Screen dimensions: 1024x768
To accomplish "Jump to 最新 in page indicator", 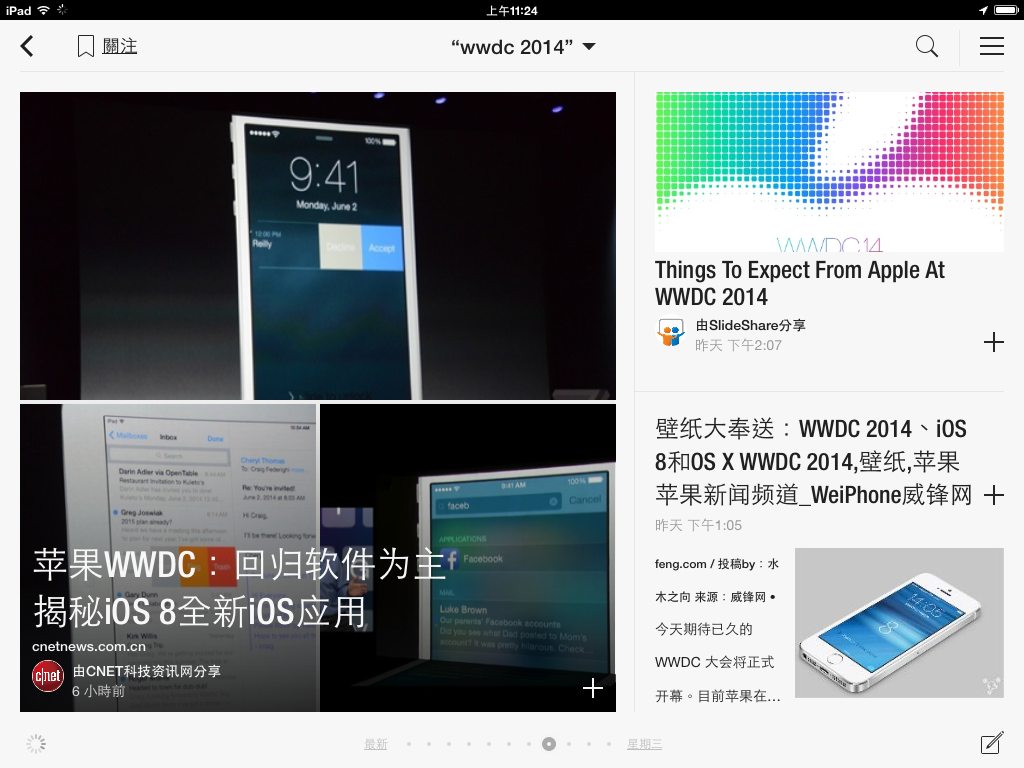I will click(x=376, y=744).
